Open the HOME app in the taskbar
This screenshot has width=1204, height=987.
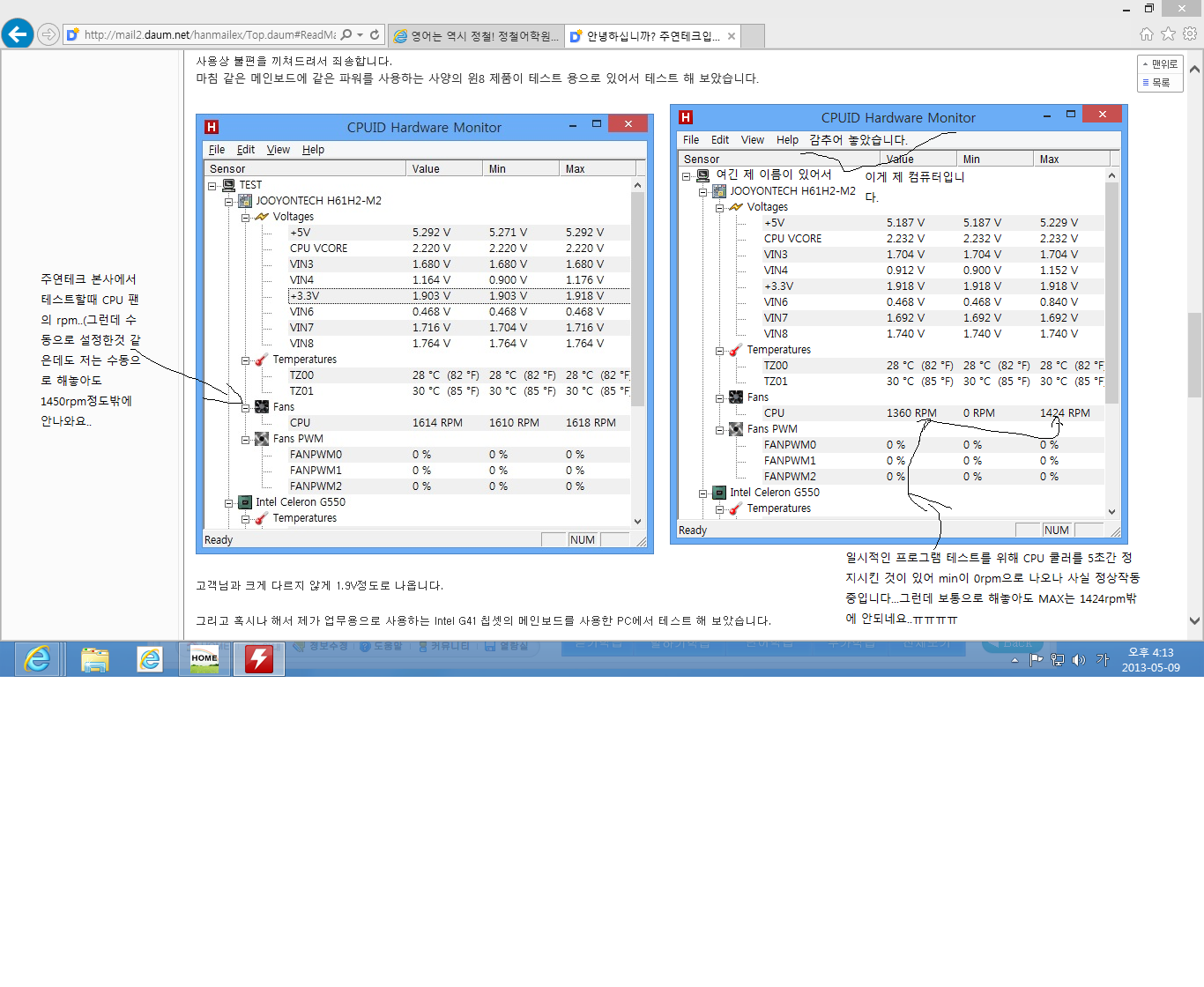[204, 658]
